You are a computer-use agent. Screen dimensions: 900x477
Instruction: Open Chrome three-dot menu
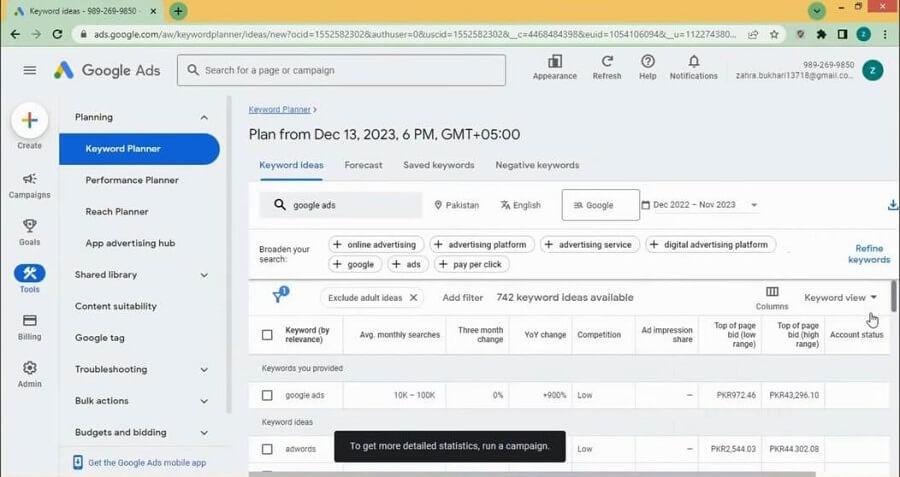pyautogui.click(x=885, y=34)
